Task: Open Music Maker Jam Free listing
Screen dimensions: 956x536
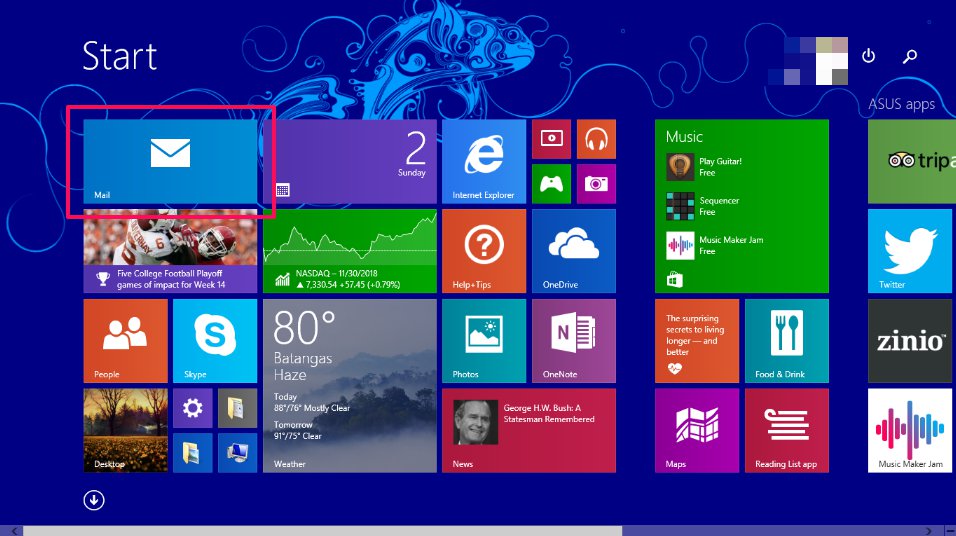Action: click(715, 245)
